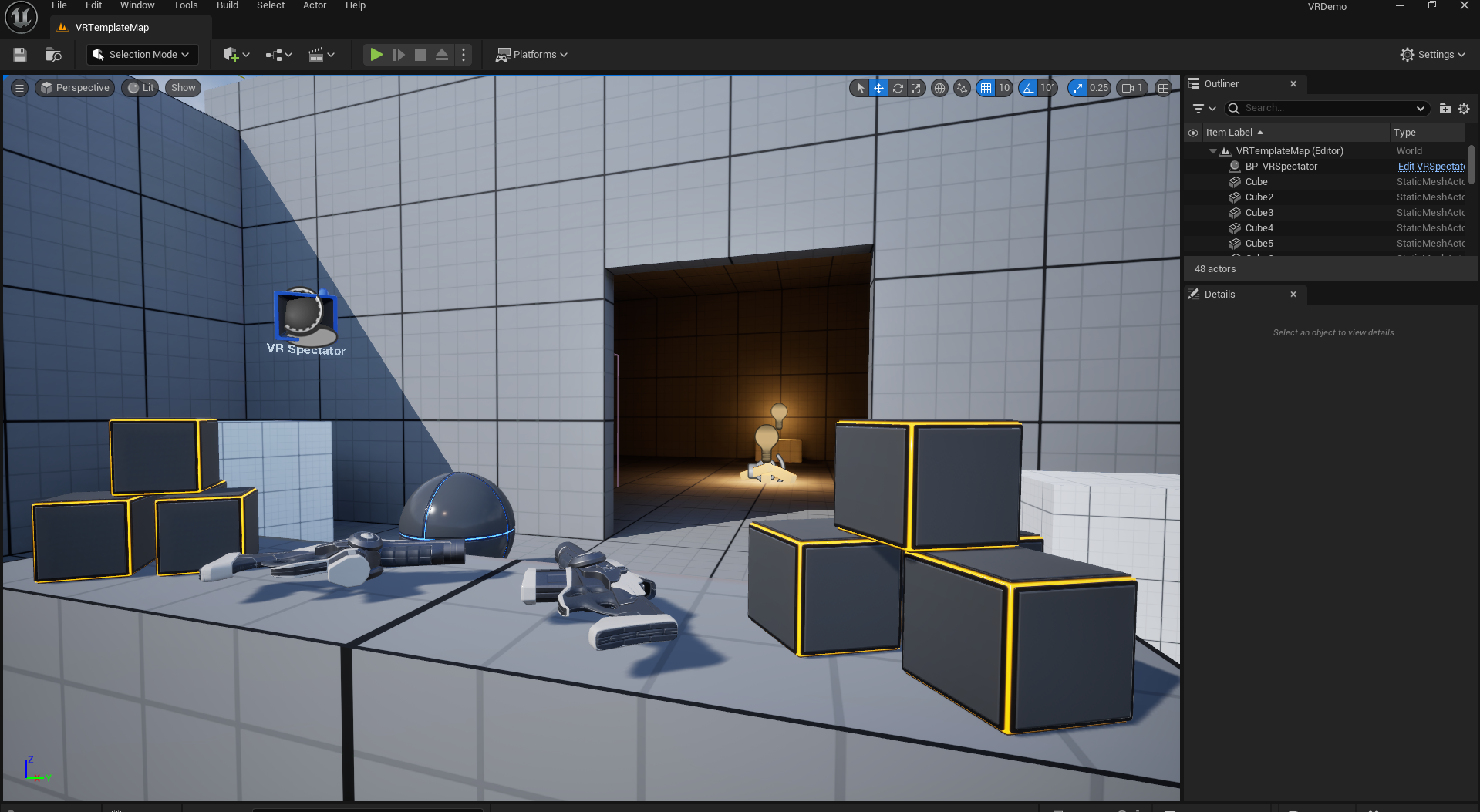This screenshot has height=812, width=1480.
Task: Click the Edit VRSpectator link
Action: (1431, 167)
